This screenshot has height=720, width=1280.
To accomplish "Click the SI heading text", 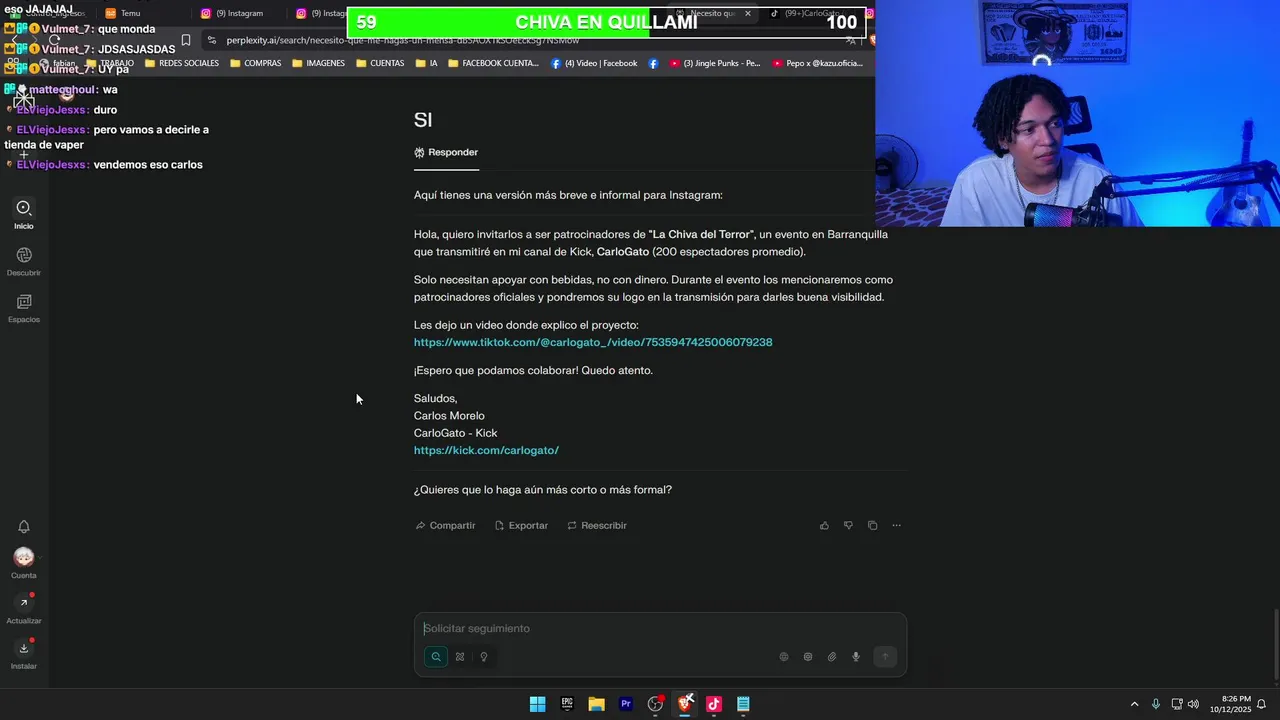I will point(423,120).
